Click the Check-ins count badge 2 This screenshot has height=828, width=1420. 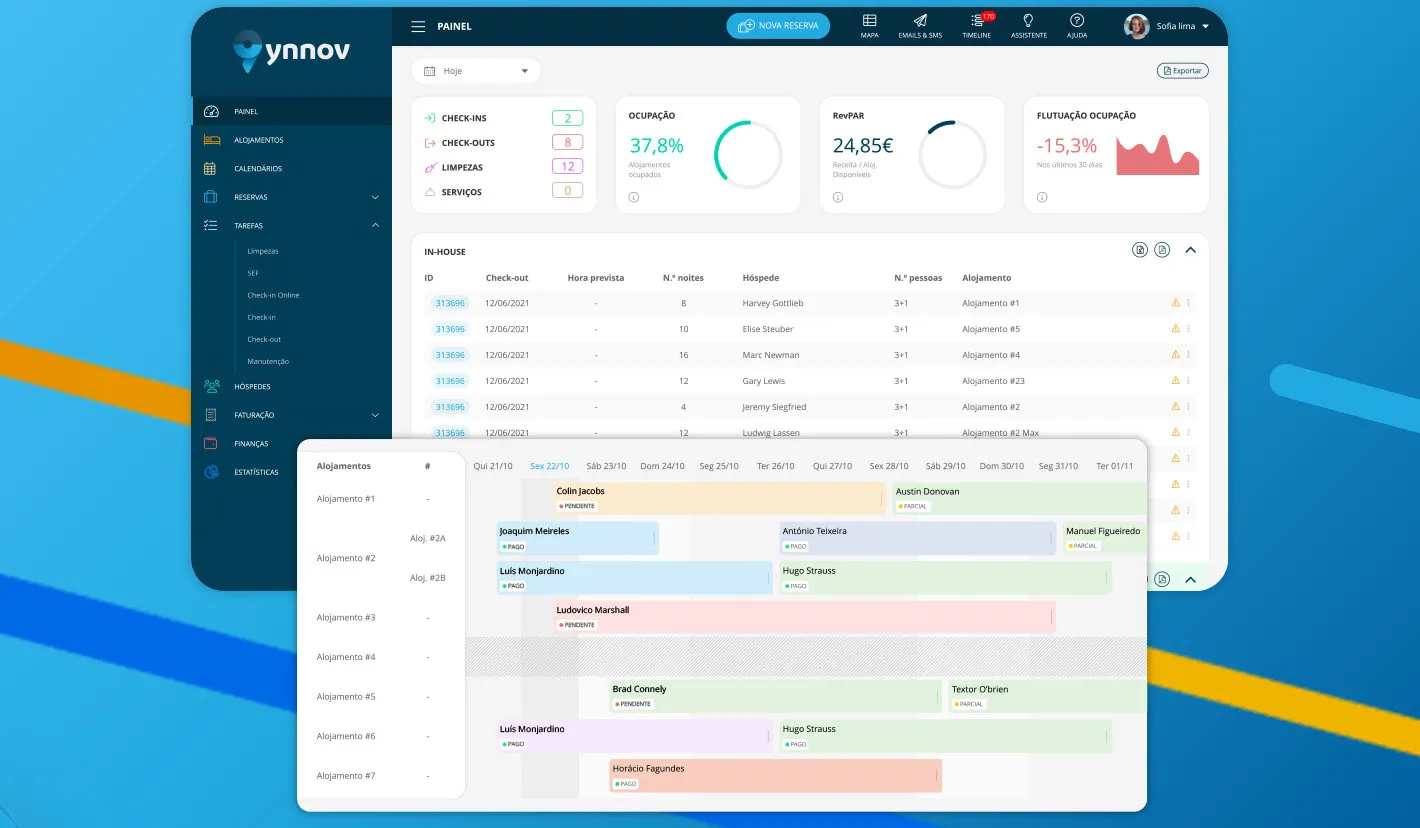tap(567, 118)
